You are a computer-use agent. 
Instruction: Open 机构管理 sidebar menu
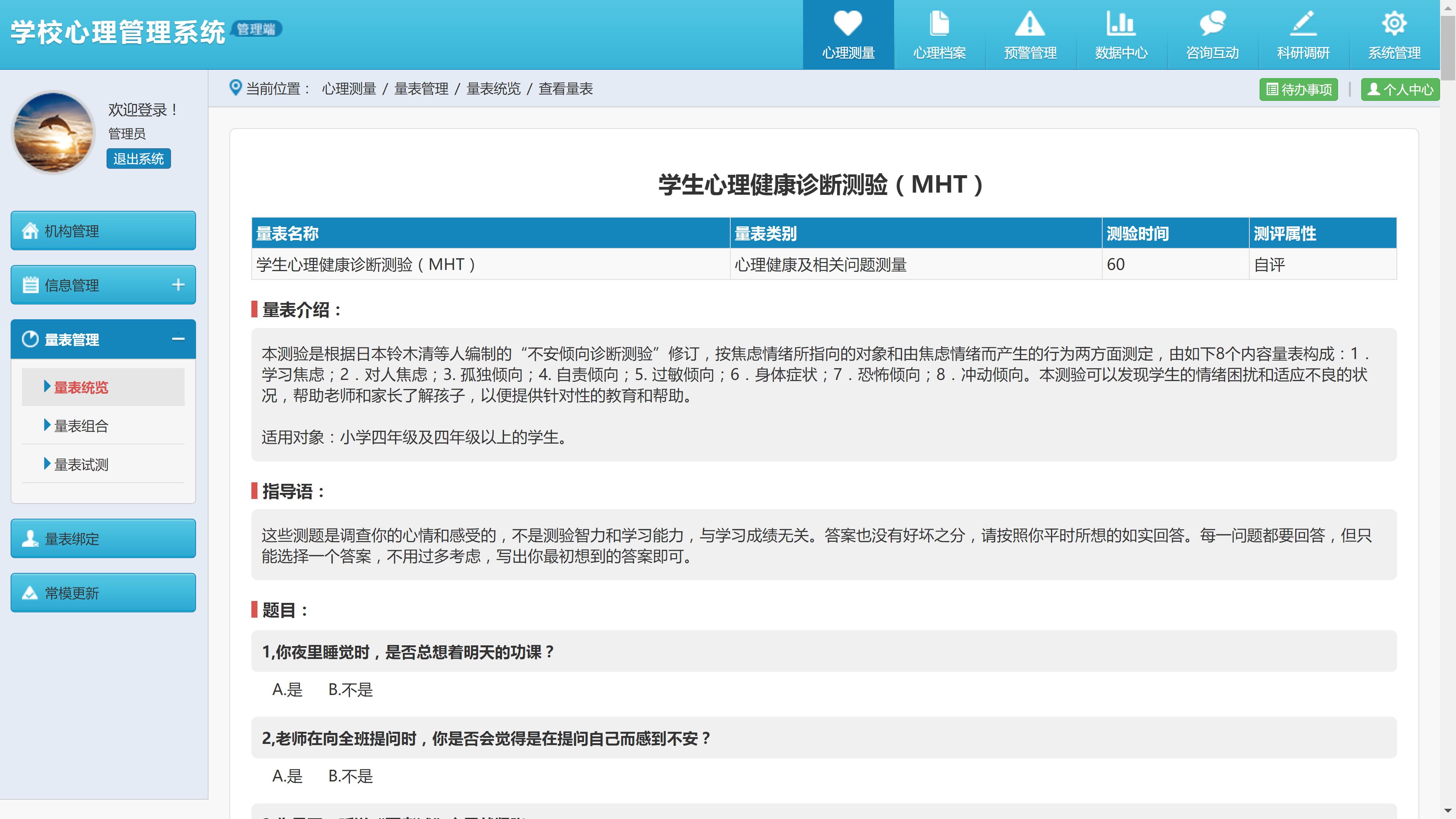[x=103, y=231]
